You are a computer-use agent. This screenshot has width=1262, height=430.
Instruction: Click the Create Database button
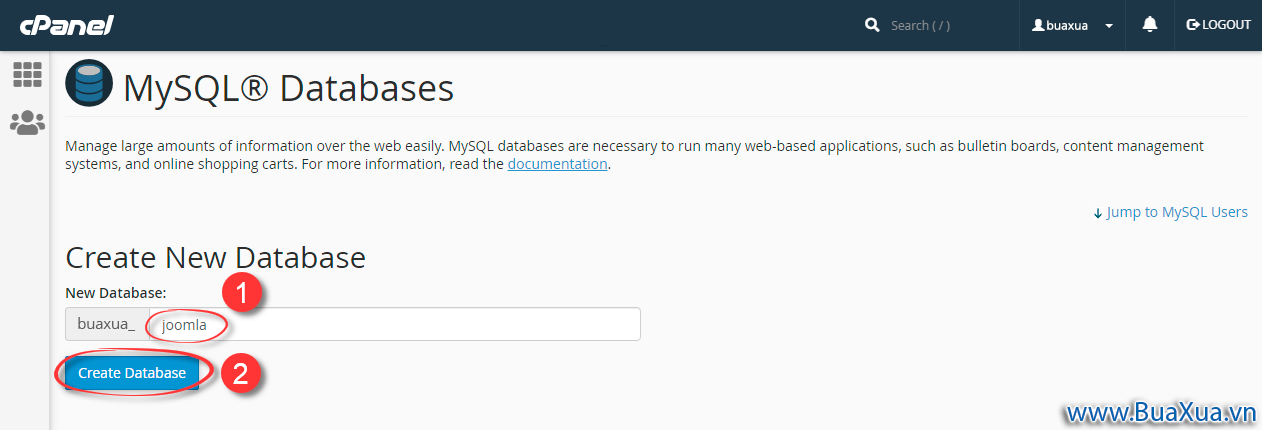[132, 373]
